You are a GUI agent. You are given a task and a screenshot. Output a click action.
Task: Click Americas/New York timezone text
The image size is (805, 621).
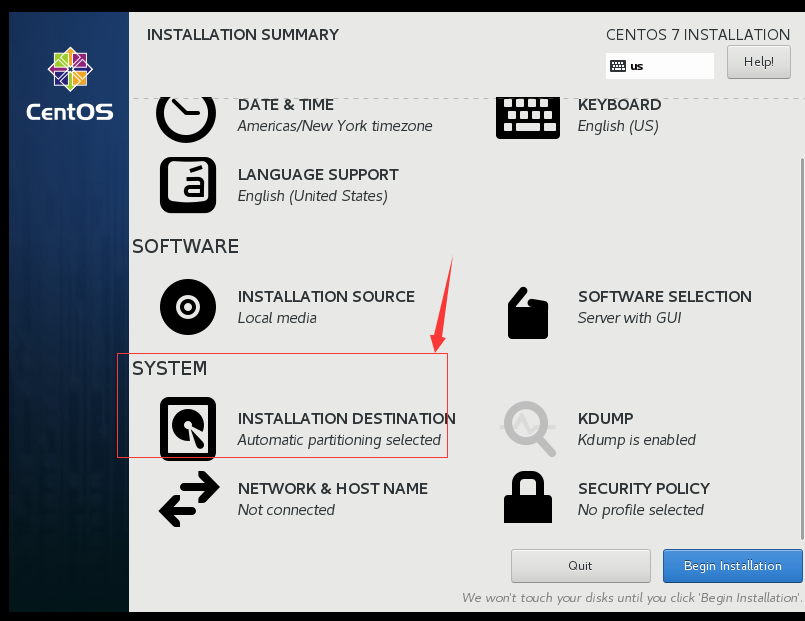335,126
